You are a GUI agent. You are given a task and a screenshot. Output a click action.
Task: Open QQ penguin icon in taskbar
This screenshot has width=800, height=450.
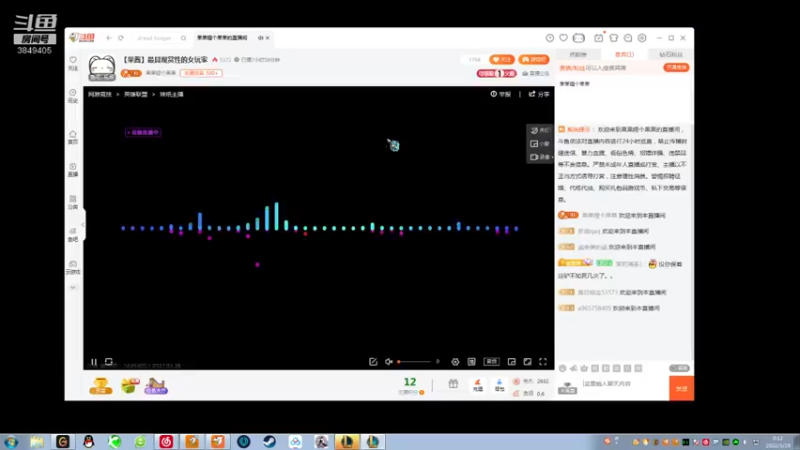point(89,442)
